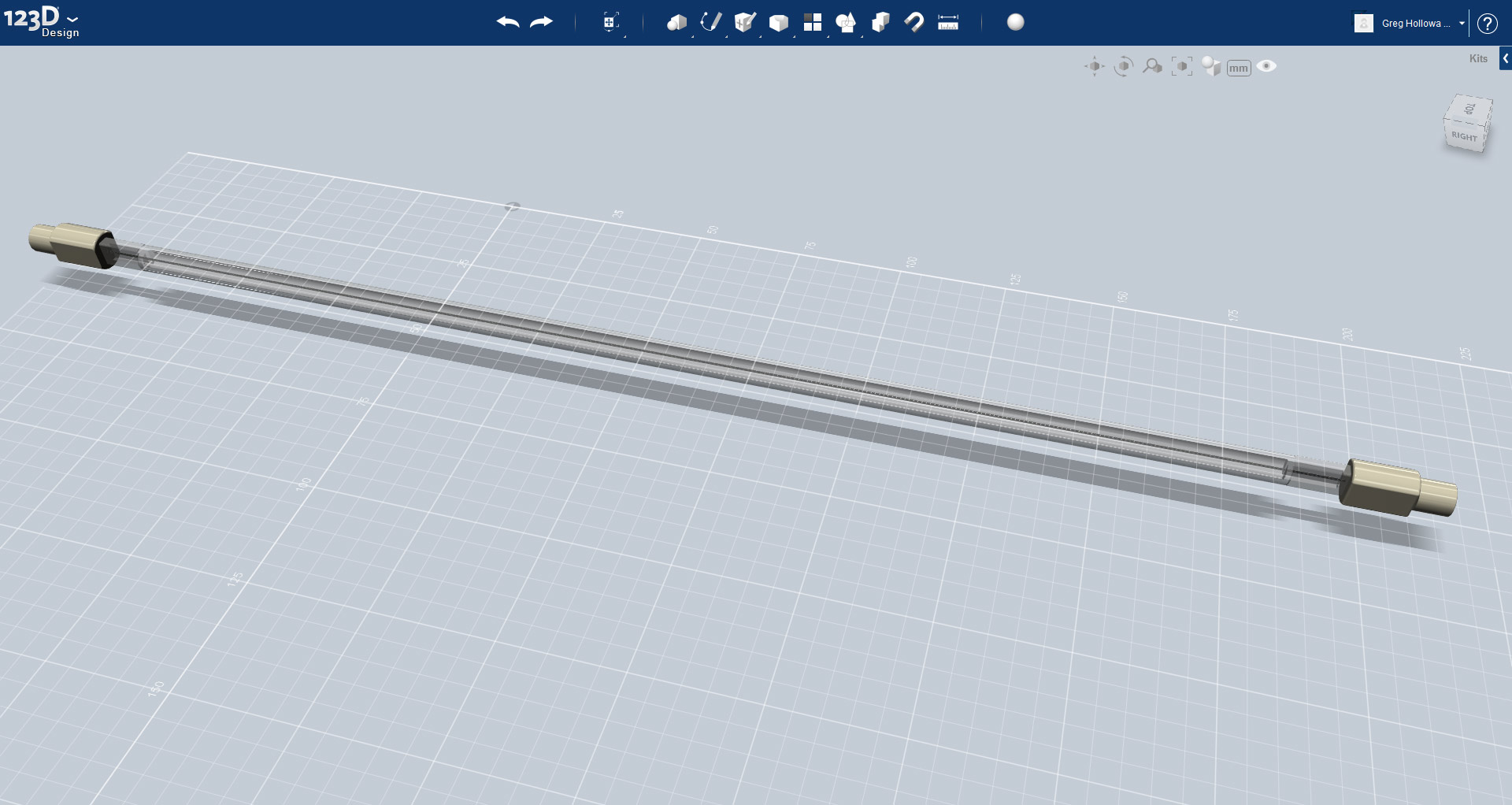Viewport: 1512px width, 805px height.
Task: Open the Construct tool menu
Action: tap(744, 22)
